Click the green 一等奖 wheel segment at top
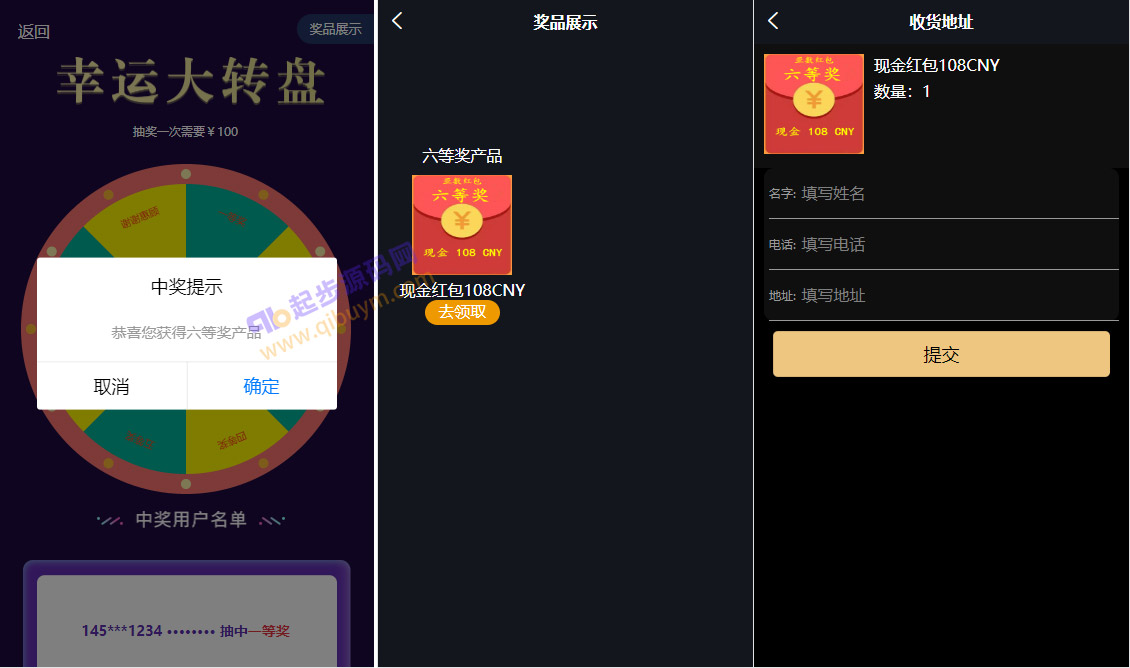The image size is (1130, 668). click(x=231, y=218)
